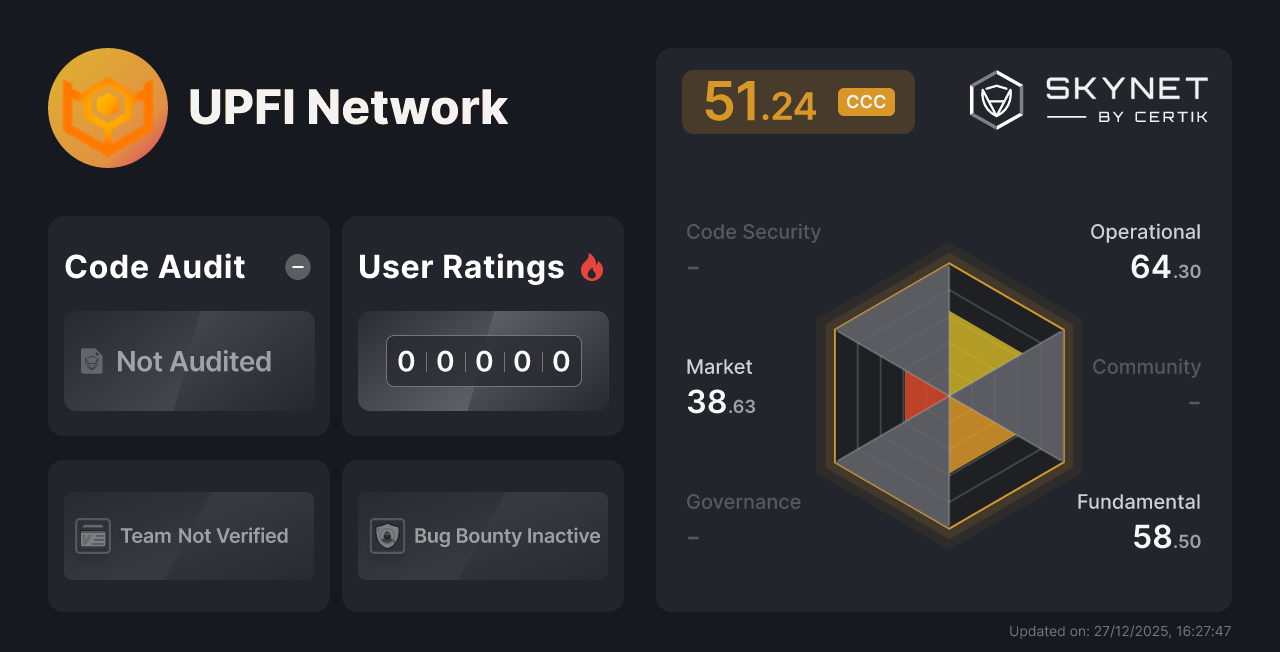Switch to the User Ratings panel
This screenshot has width=1280, height=652.
coord(461,267)
